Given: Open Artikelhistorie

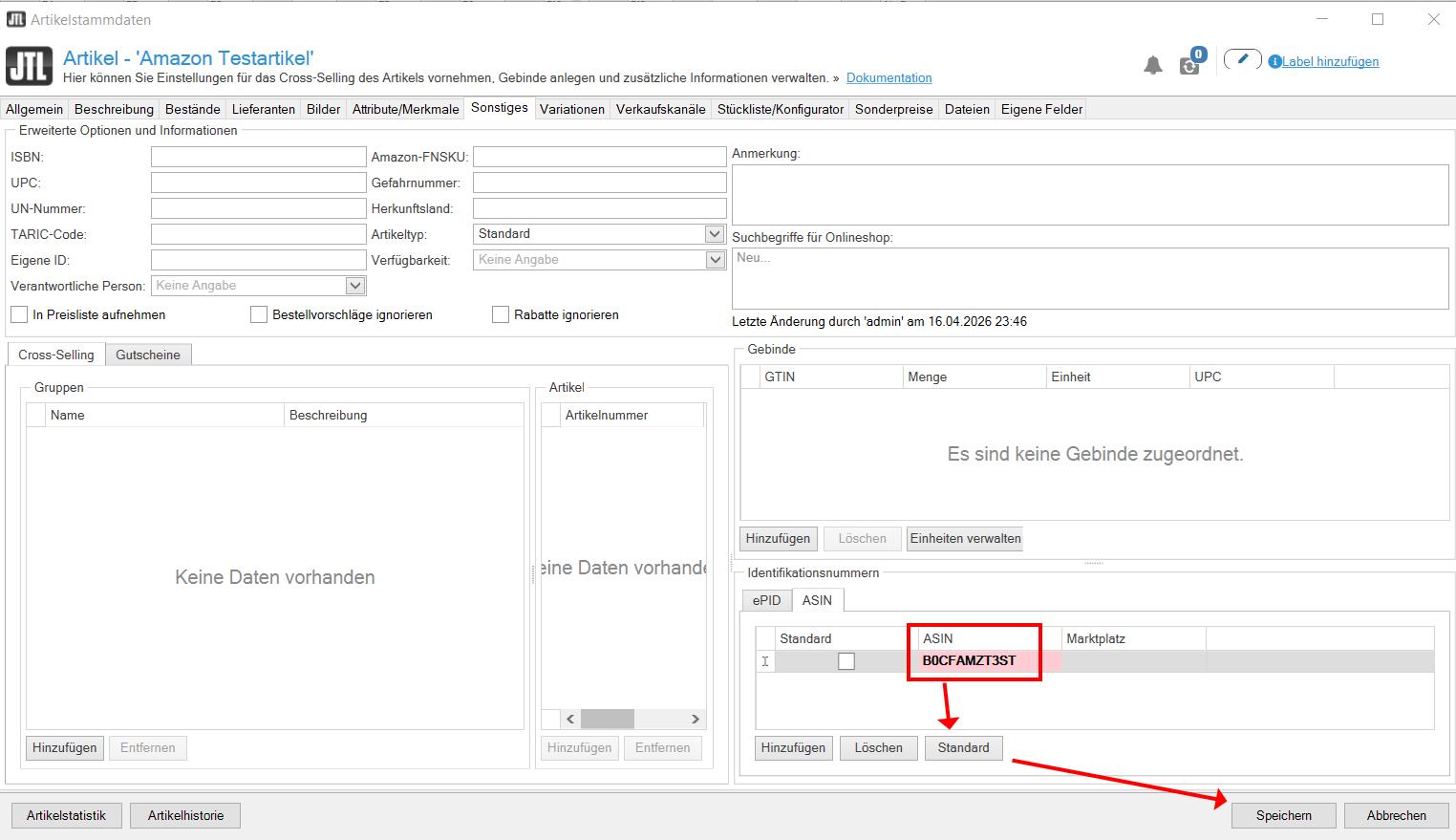Looking at the screenshot, I should pos(186,815).
